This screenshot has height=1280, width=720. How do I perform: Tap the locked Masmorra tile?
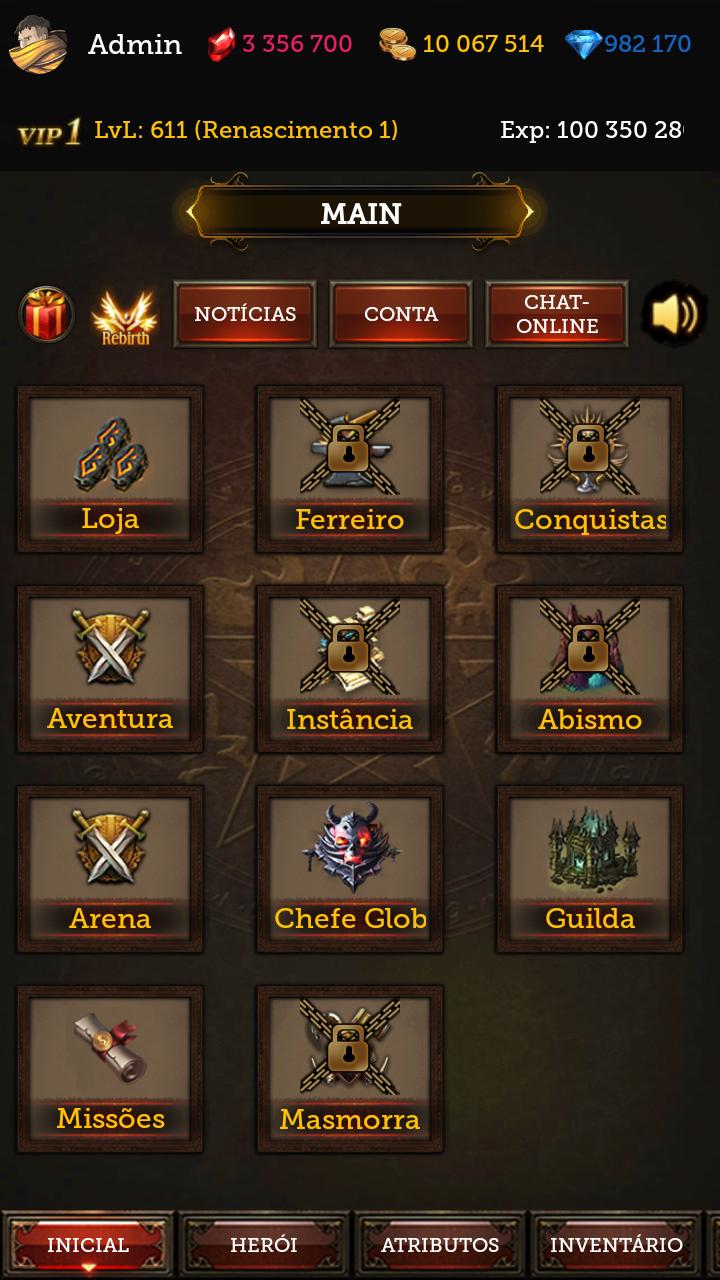tap(350, 1069)
